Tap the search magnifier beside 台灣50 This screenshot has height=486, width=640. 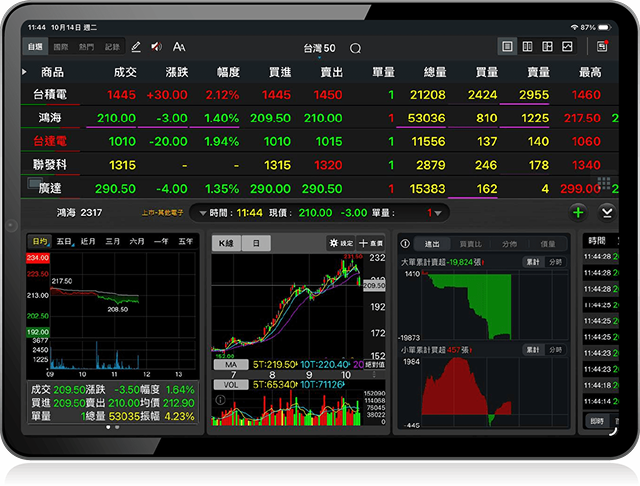355,49
